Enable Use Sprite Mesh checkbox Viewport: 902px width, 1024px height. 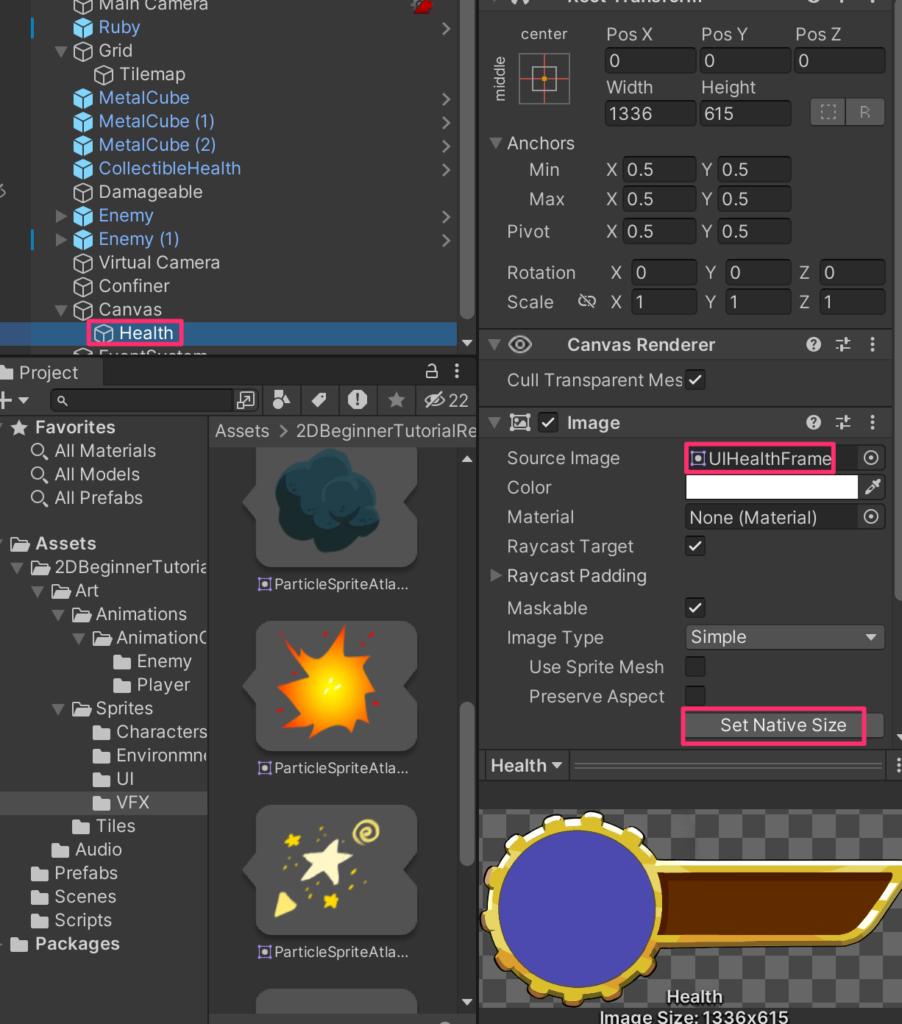tap(696, 667)
